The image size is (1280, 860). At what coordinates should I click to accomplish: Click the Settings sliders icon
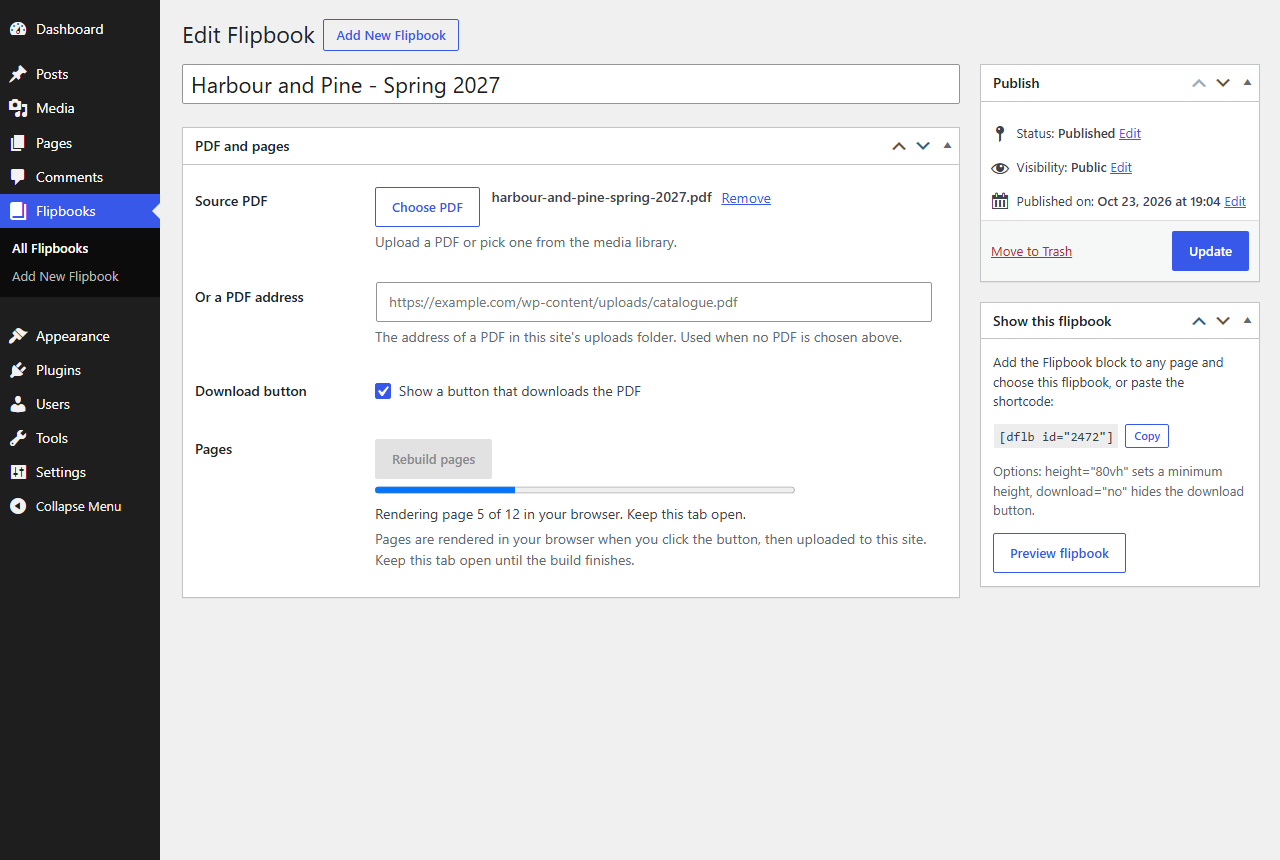click(18, 472)
